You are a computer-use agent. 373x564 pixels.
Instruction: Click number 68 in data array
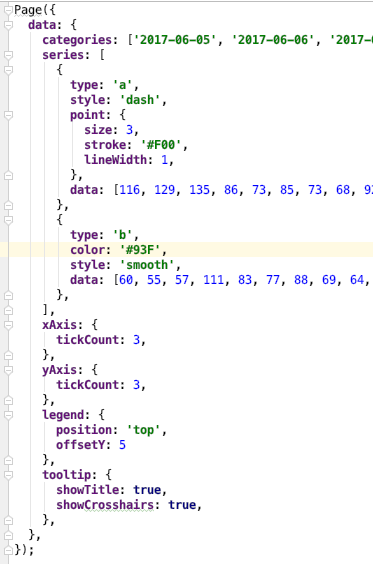pyautogui.click(x=343, y=190)
